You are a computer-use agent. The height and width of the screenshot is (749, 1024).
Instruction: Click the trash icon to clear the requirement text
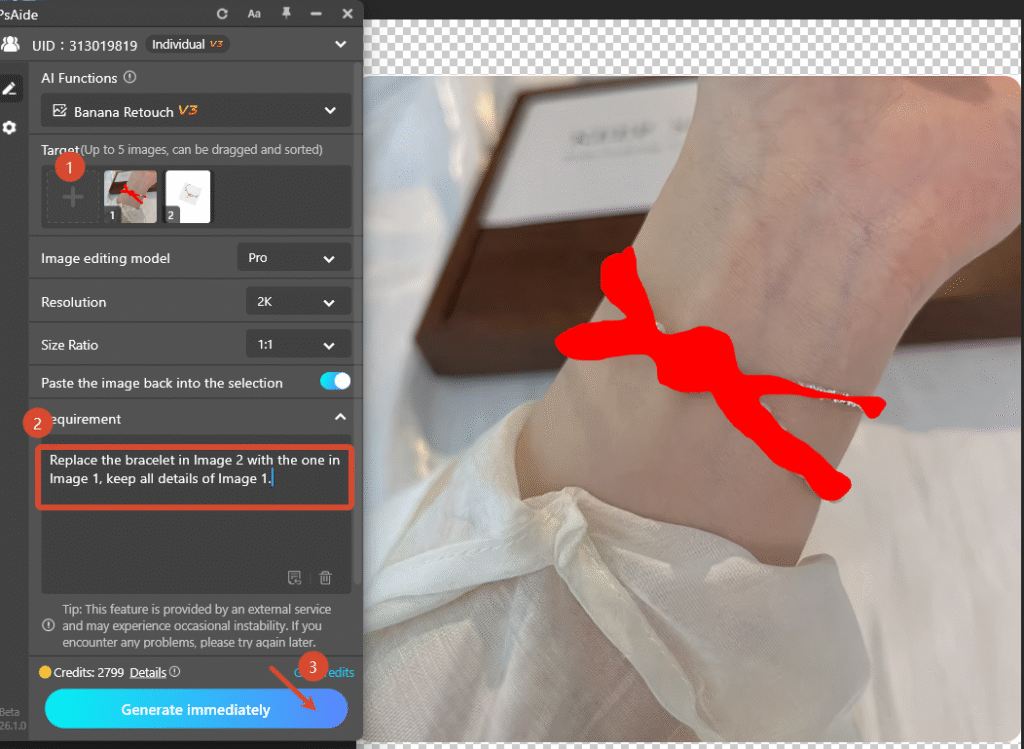point(325,578)
